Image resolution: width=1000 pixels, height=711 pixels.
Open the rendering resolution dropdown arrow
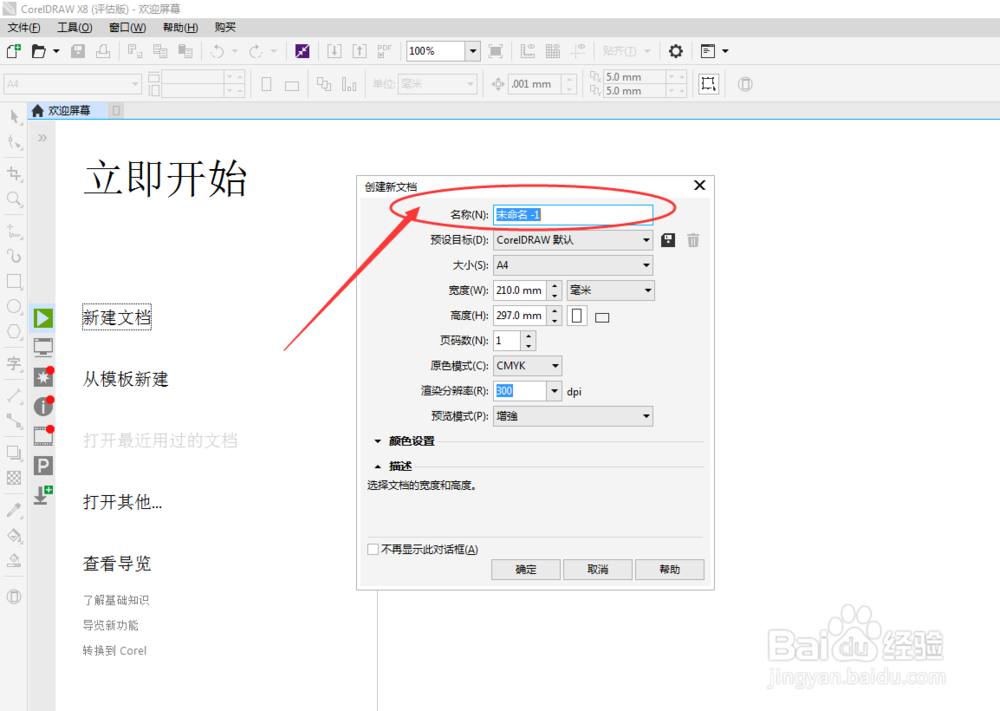pos(554,391)
